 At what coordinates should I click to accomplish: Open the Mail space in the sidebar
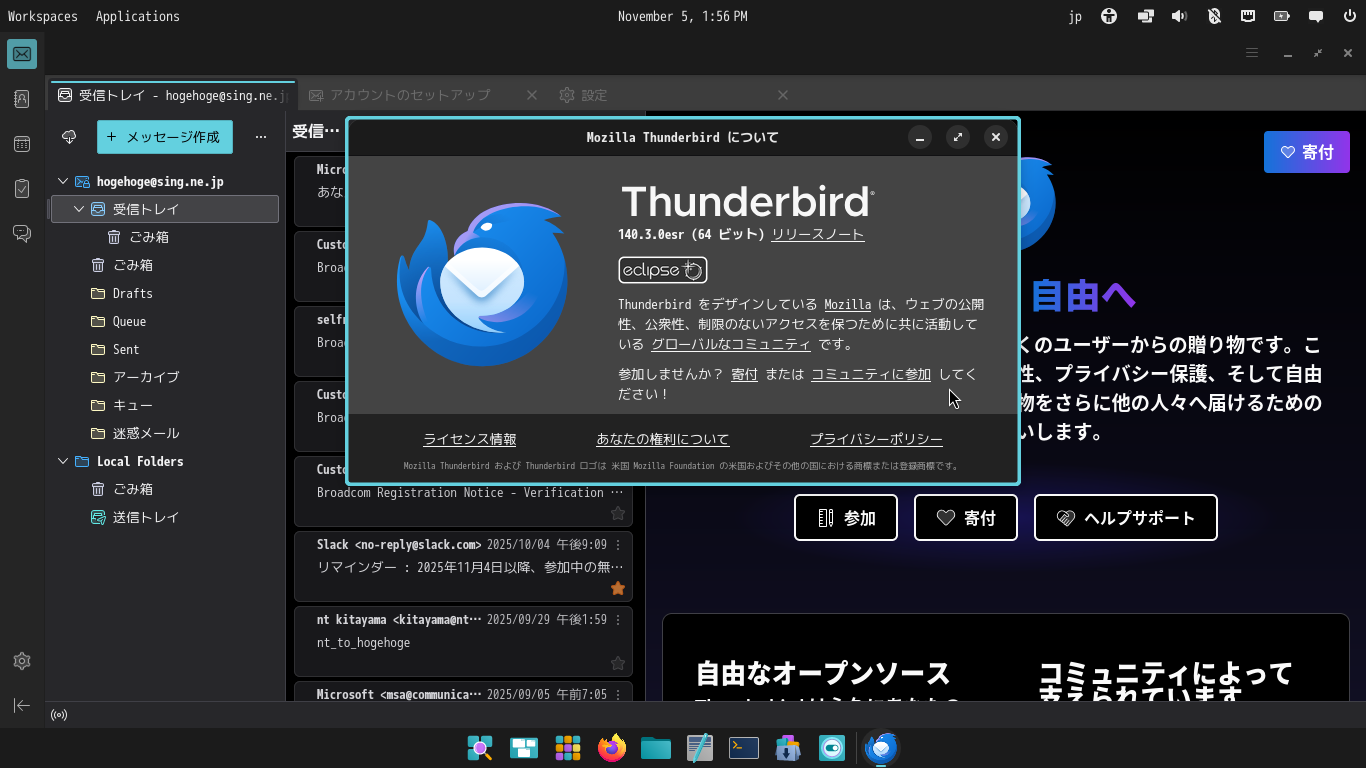click(x=22, y=54)
